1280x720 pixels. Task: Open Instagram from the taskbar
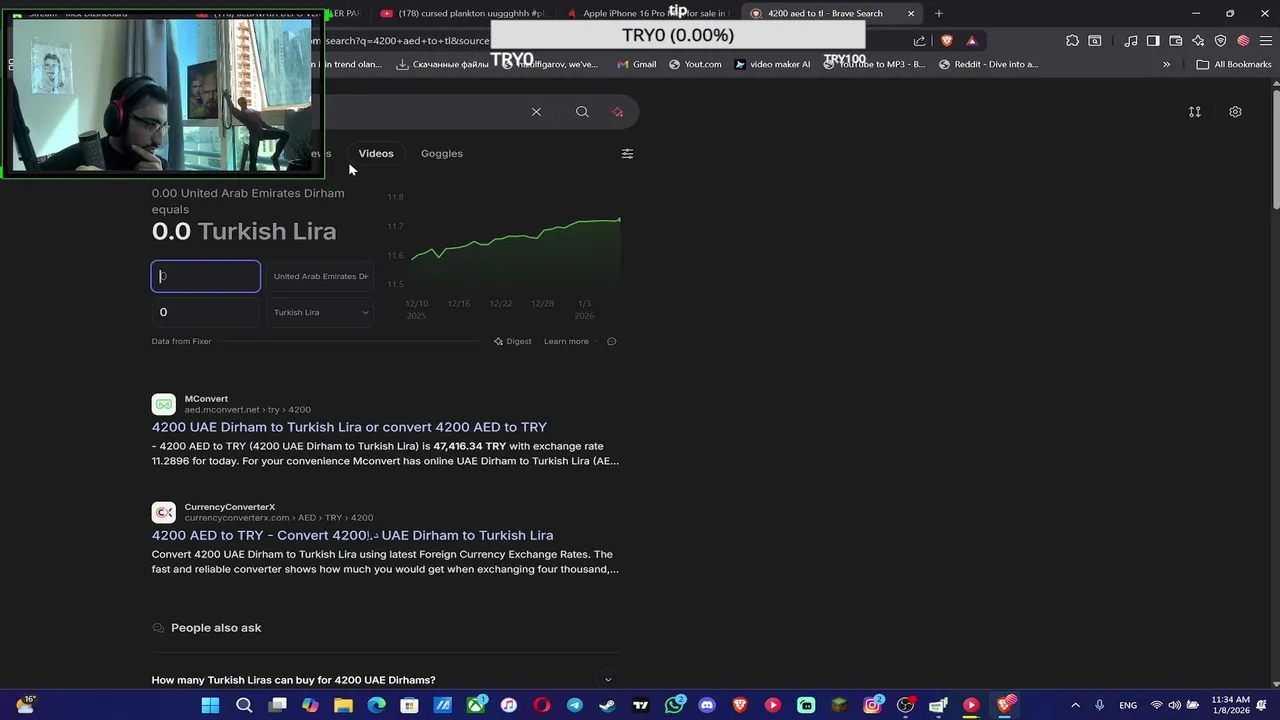[873, 705]
